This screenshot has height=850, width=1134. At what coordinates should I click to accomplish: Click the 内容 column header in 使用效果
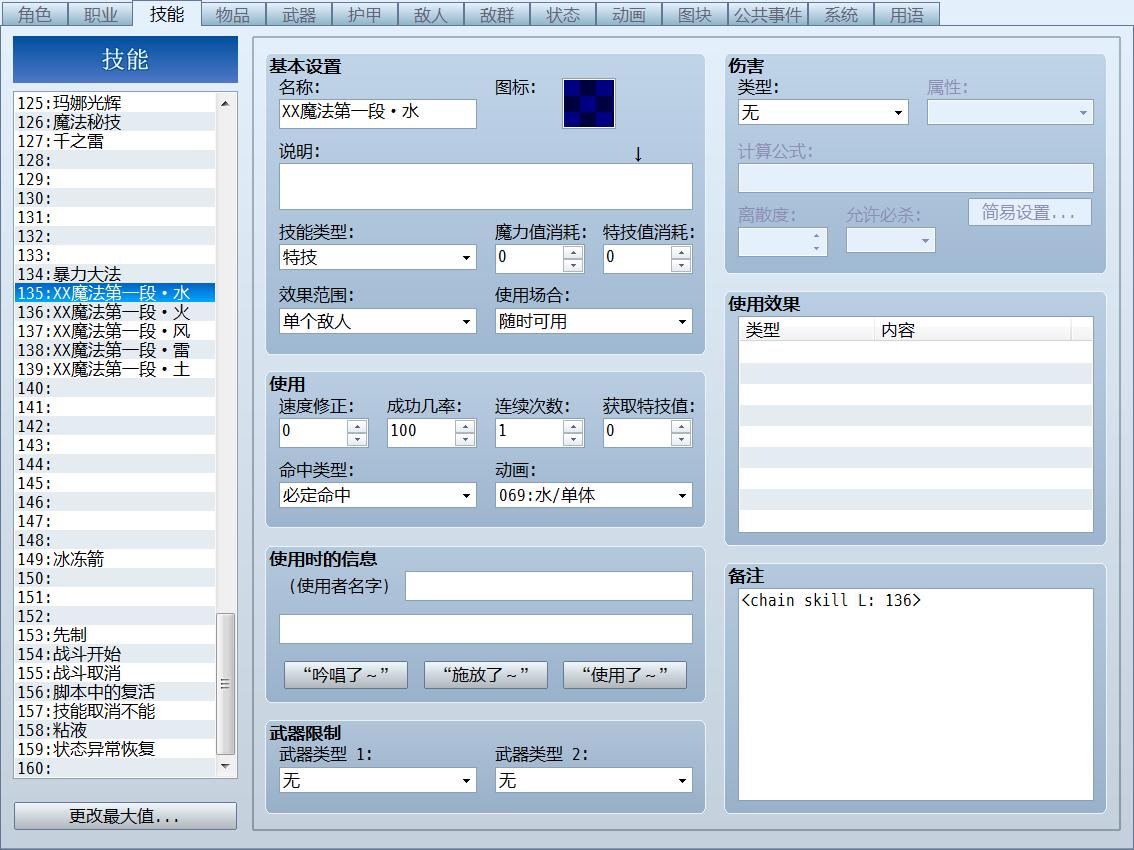973,330
